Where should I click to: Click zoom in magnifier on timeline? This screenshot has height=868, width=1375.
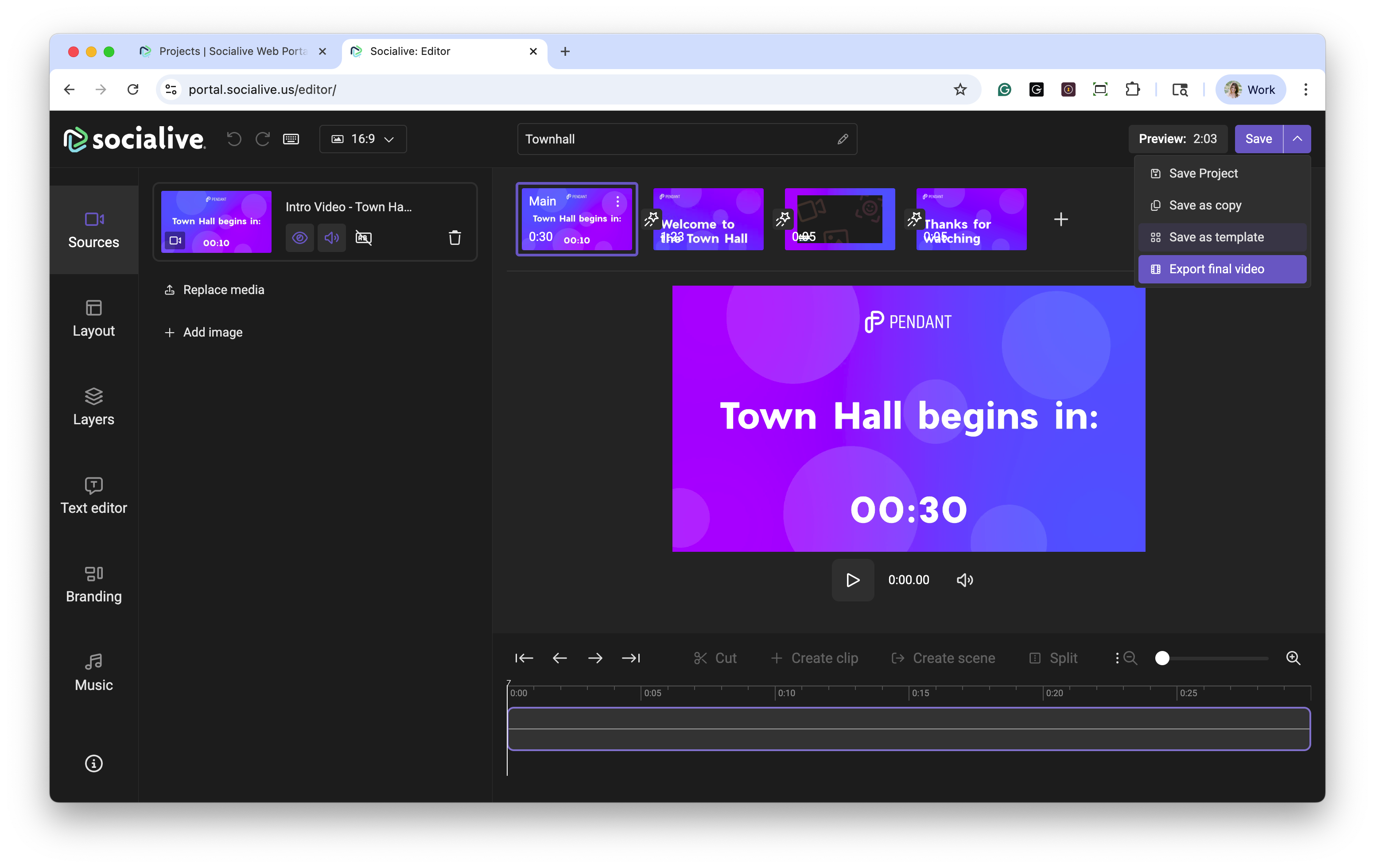point(1293,658)
